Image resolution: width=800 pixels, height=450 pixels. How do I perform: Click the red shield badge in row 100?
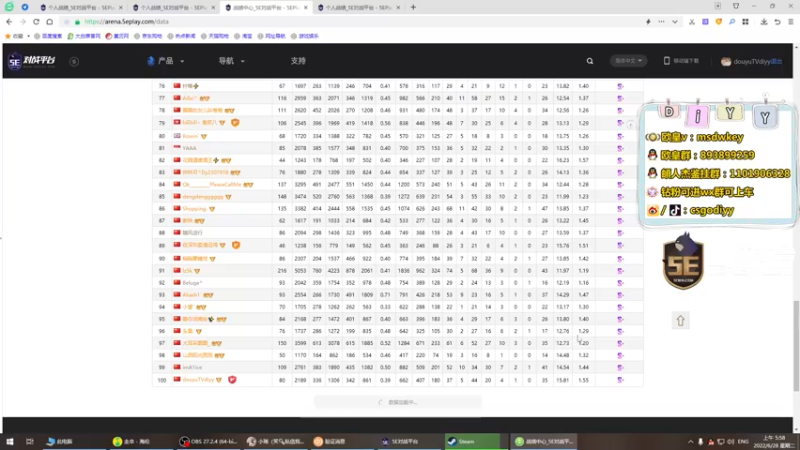pyautogui.click(x=232, y=380)
